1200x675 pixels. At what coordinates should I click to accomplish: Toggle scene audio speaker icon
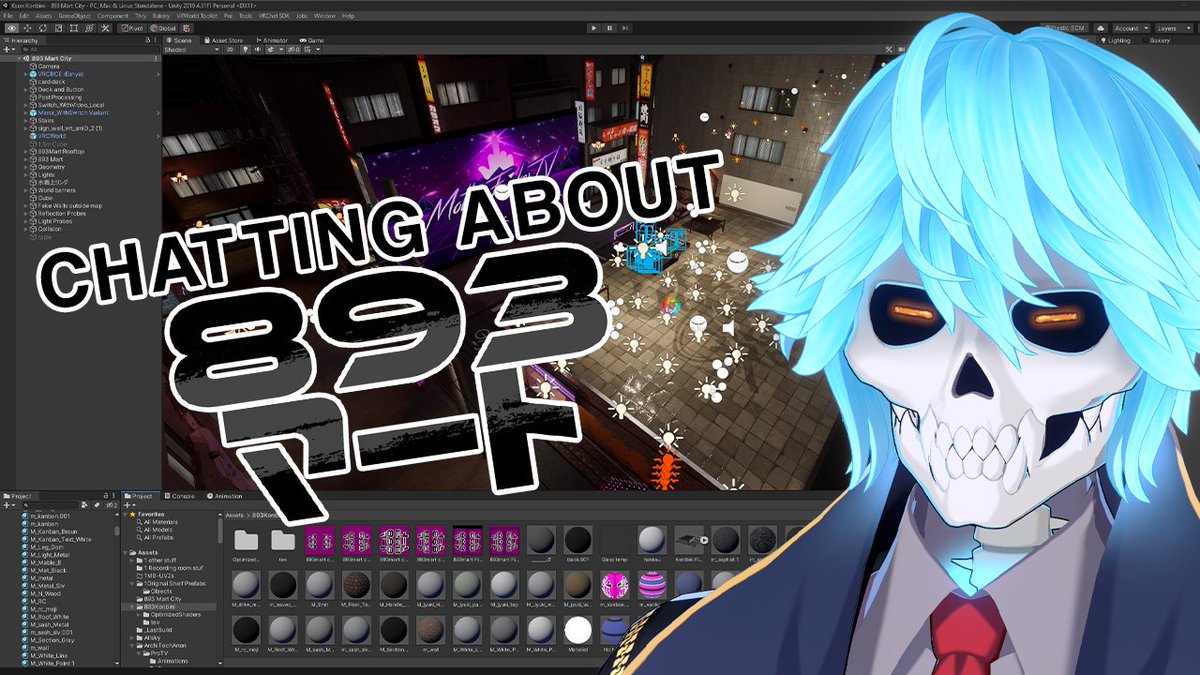(258, 49)
